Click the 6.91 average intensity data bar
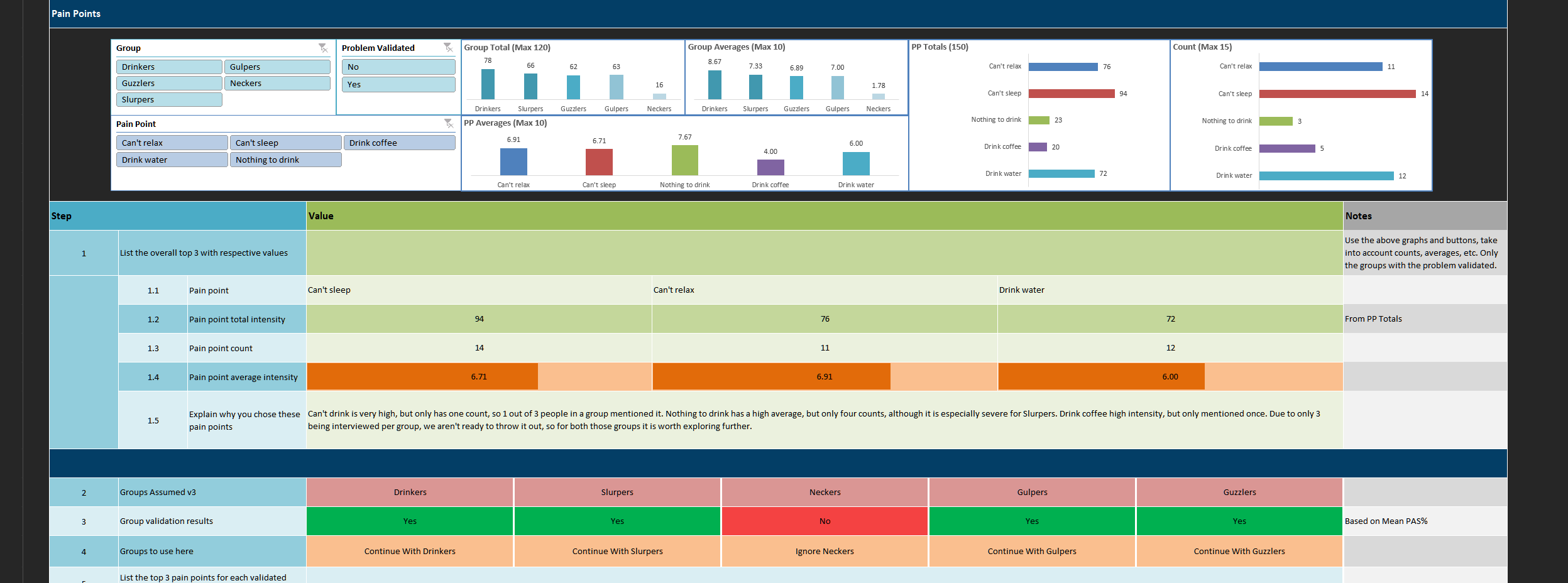Screen dimensions: 1568x583 point(772,376)
